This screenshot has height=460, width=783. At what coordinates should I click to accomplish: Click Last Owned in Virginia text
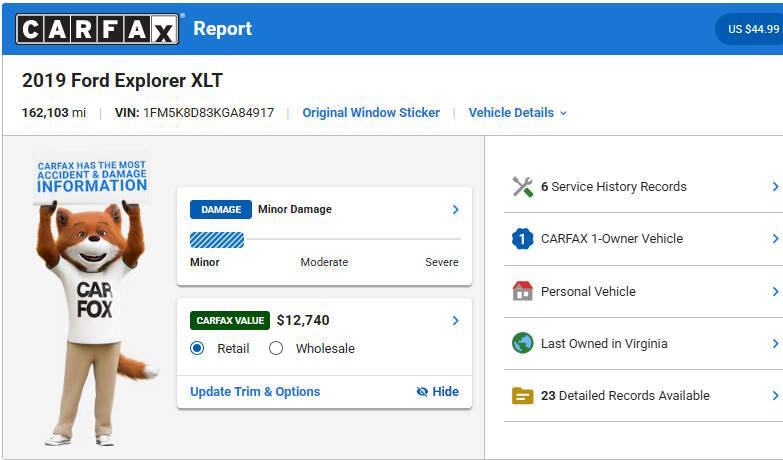(604, 344)
